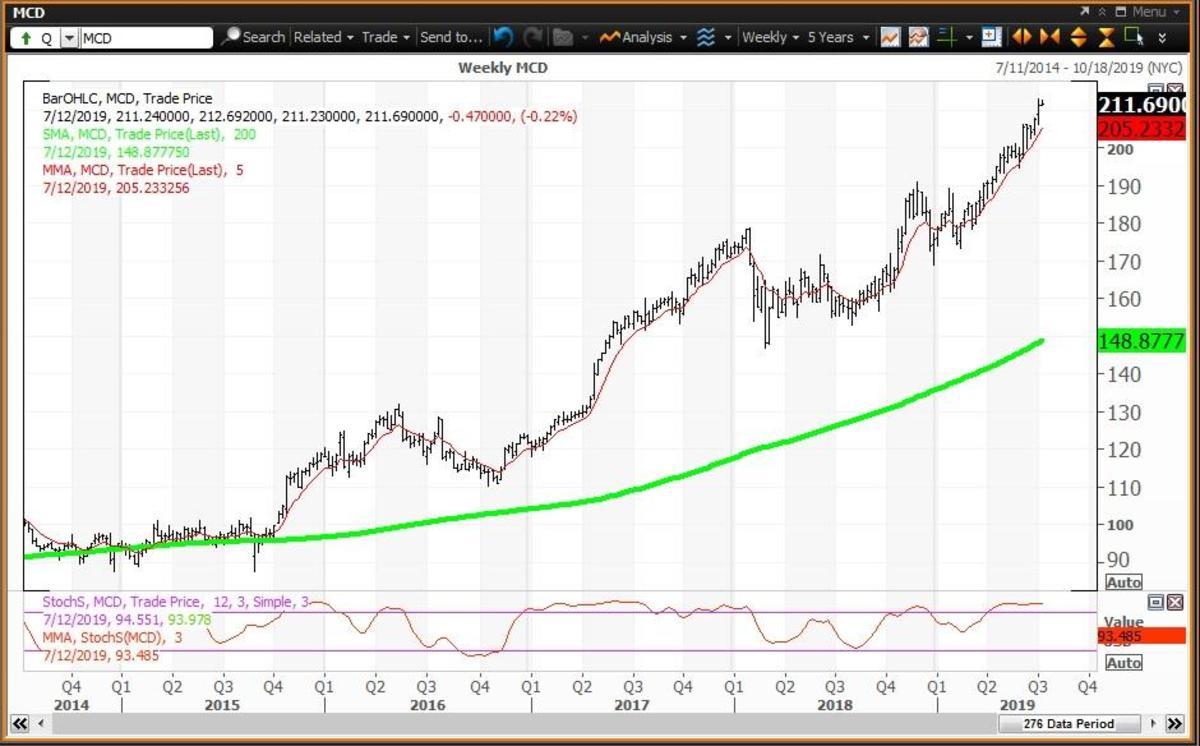This screenshot has height=746, width=1200.
Task: Focus the MCD symbol input field
Action: click(x=145, y=38)
